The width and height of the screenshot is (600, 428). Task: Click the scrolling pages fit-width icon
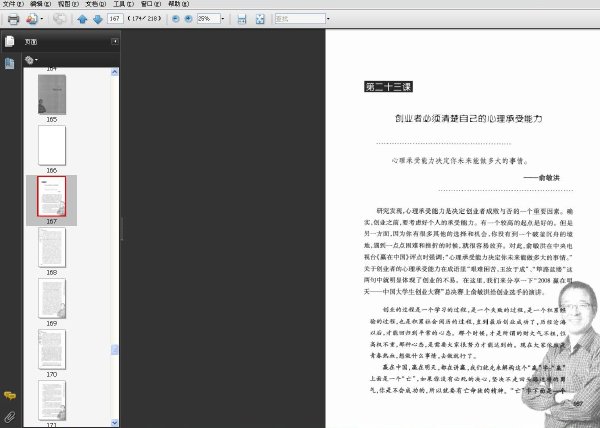coord(242,19)
